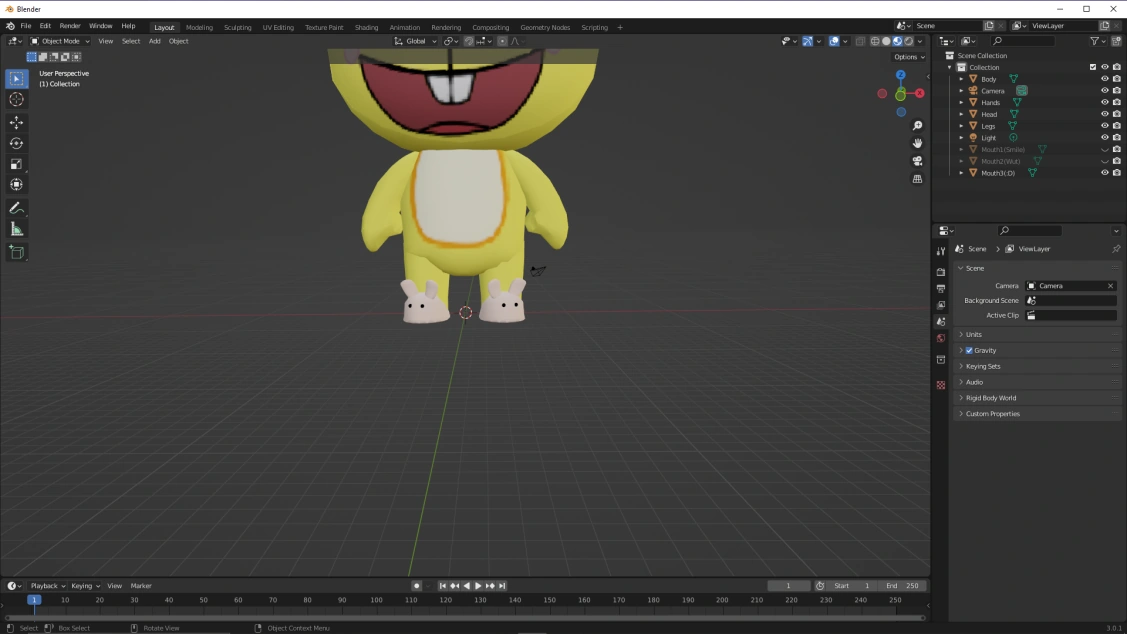The image size is (1127, 634).
Task: Click the Options button in viewport
Action: tap(907, 57)
